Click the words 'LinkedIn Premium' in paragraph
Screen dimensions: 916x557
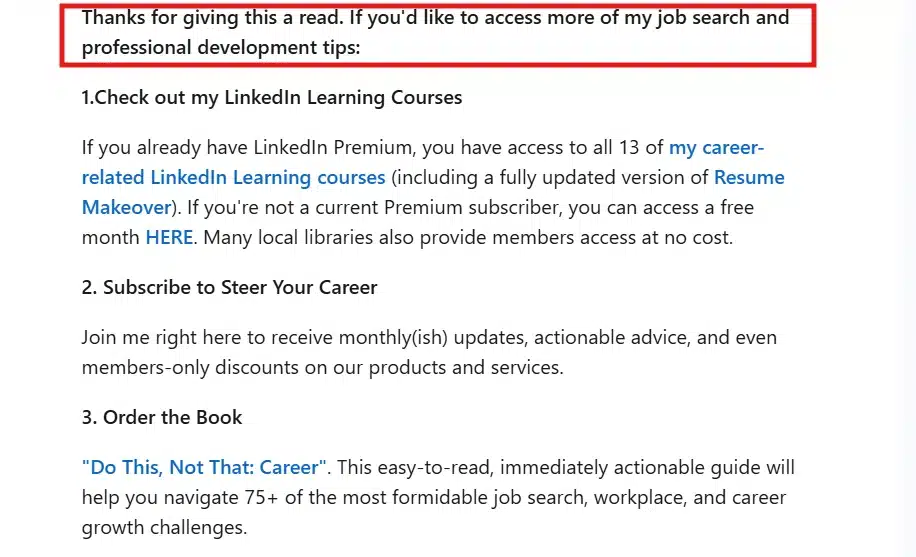[x=332, y=148]
